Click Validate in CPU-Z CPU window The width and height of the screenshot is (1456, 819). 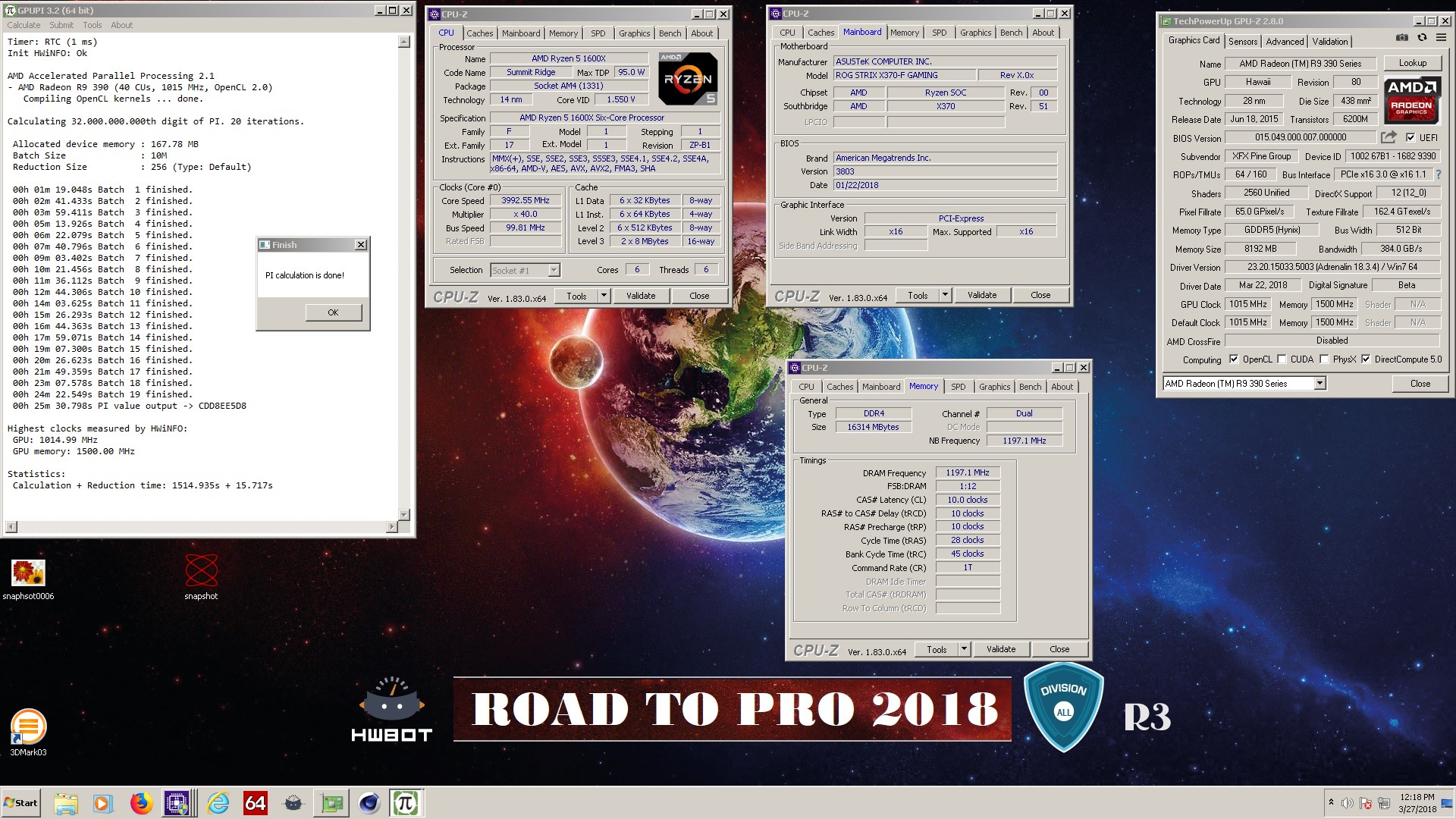pos(641,296)
